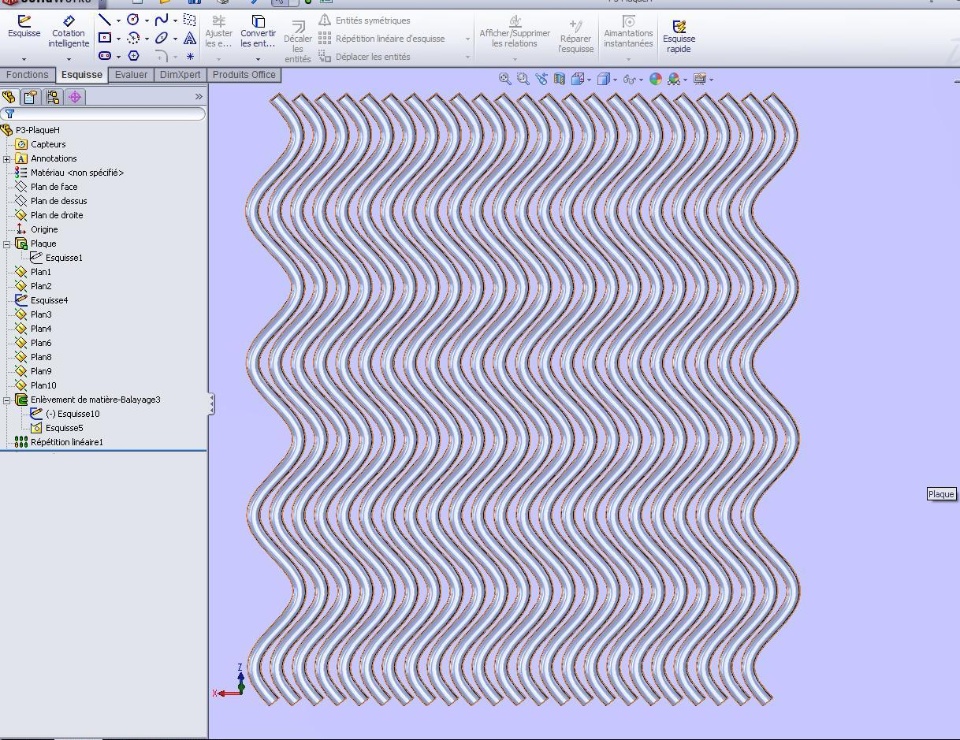Select the Line sketch tool
Screen dimensions: 960x740
(105, 20)
